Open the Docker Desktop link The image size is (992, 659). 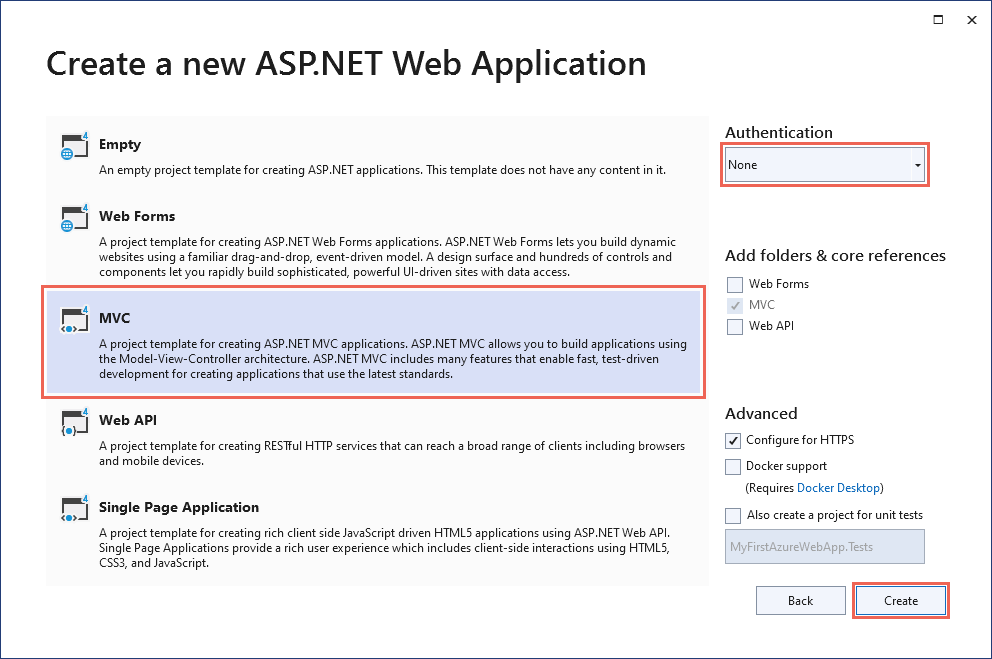click(839, 488)
